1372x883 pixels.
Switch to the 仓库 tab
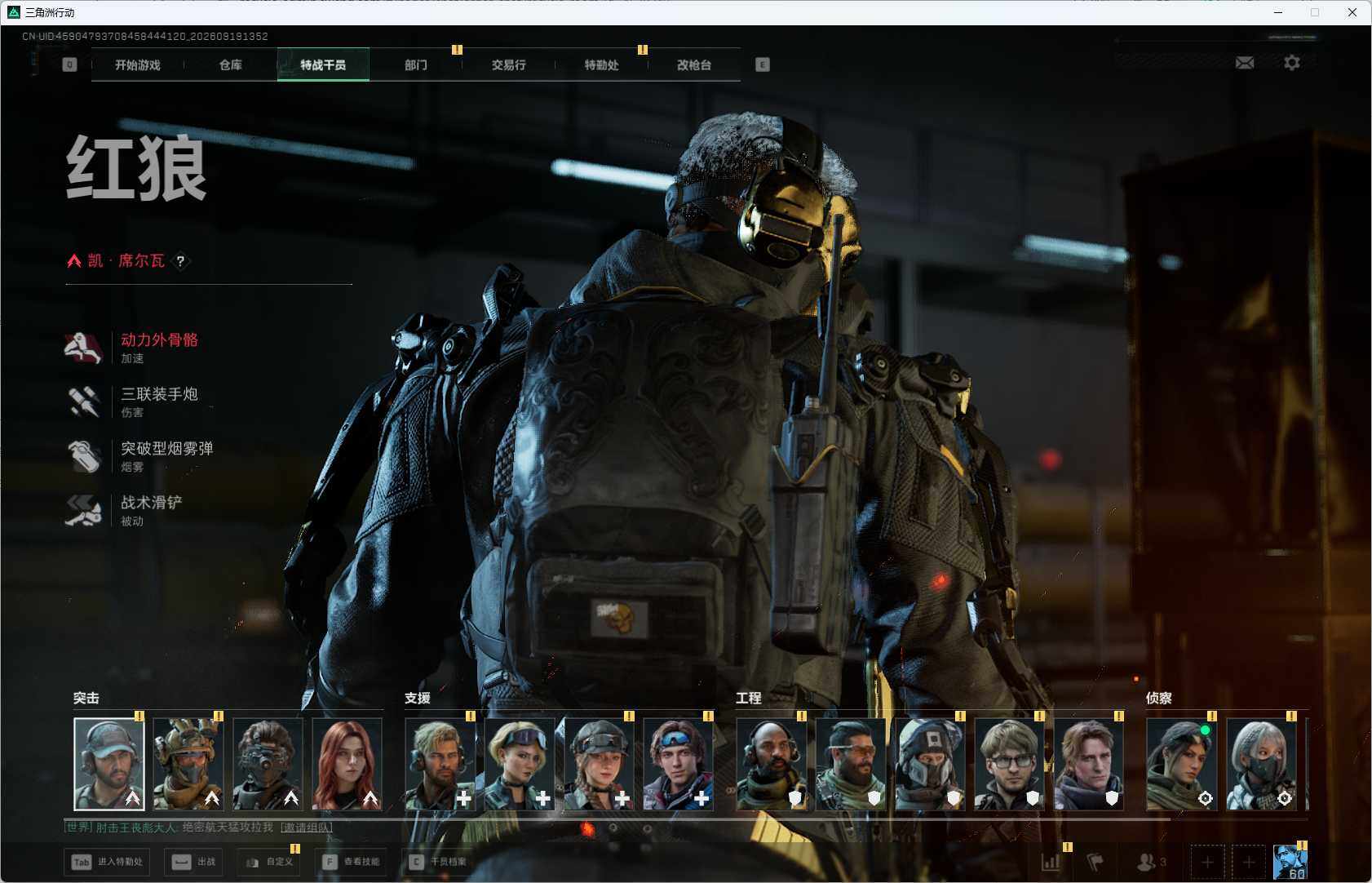(231, 65)
